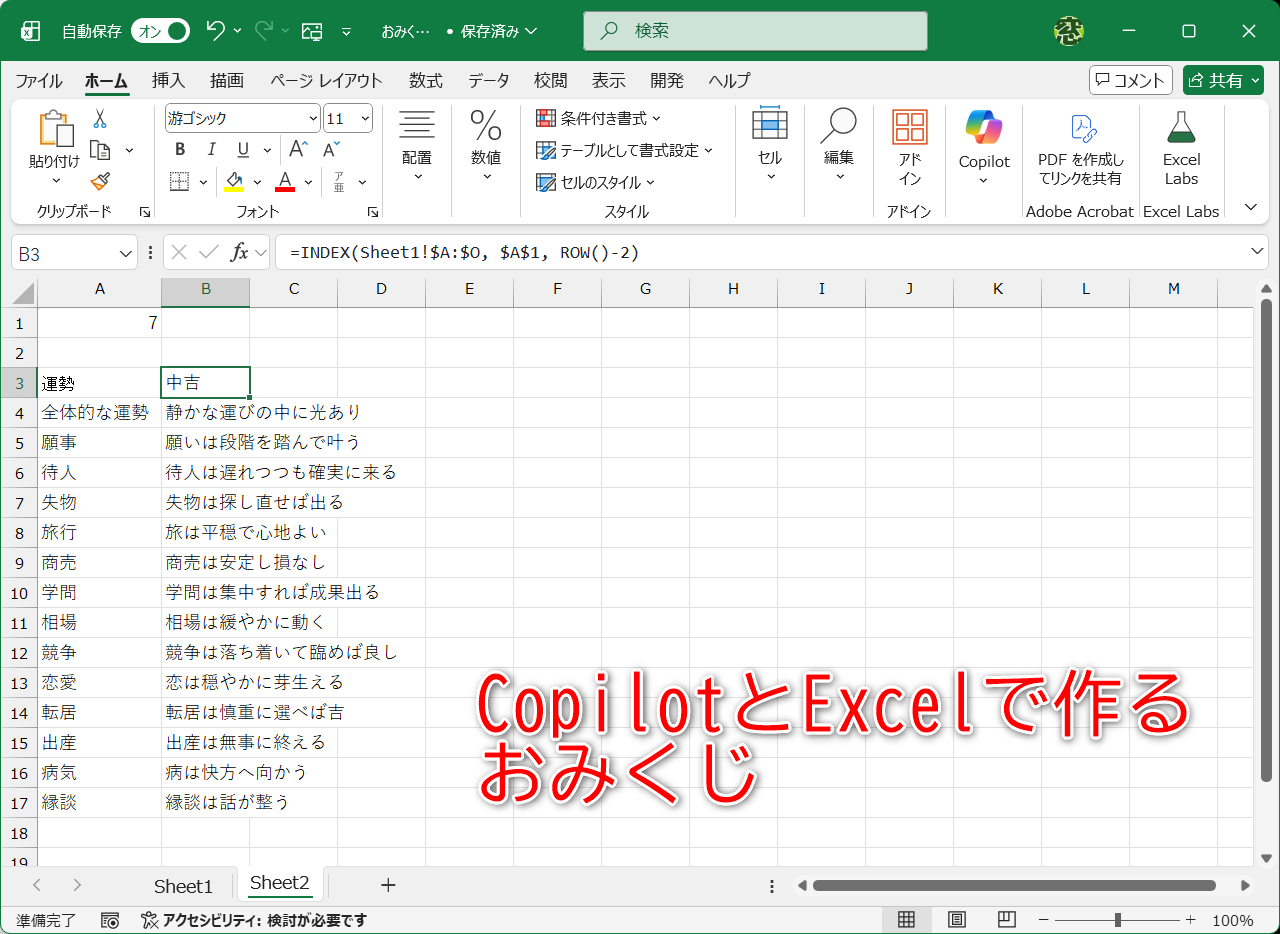Click the yellow fill color bucket
This screenshot has width=1280, height=934.
(x=234, y=182)
